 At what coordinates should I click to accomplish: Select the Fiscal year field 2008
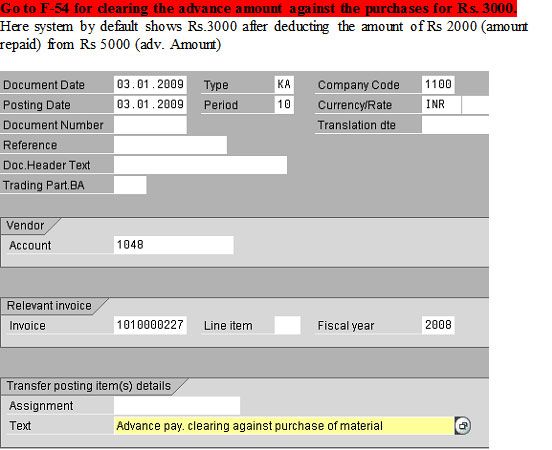tap(438, 325)
